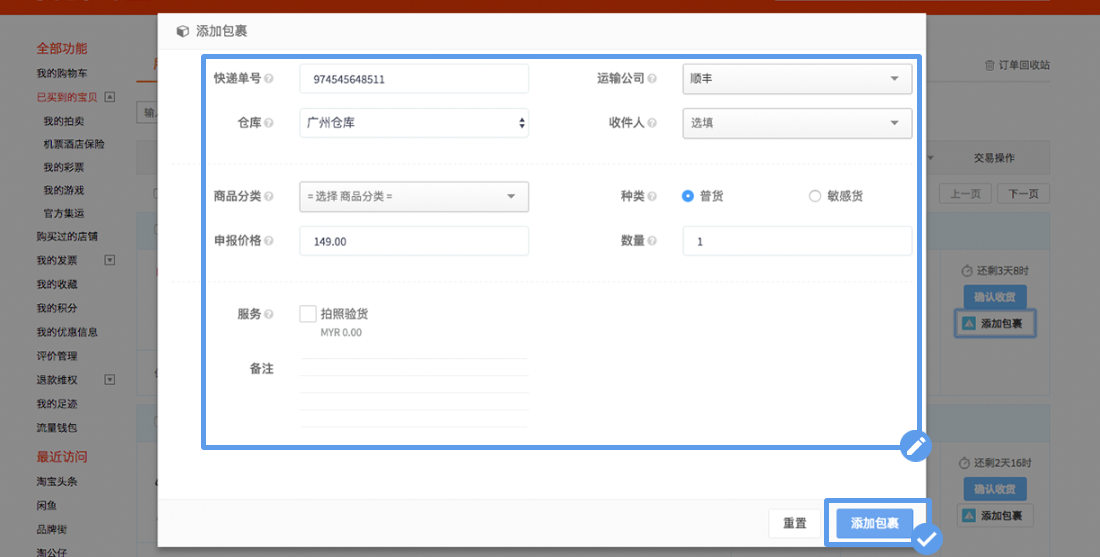Expand the 商品分类 selection dropdown
Screen dimensions: 1100x557
[413, 196]
